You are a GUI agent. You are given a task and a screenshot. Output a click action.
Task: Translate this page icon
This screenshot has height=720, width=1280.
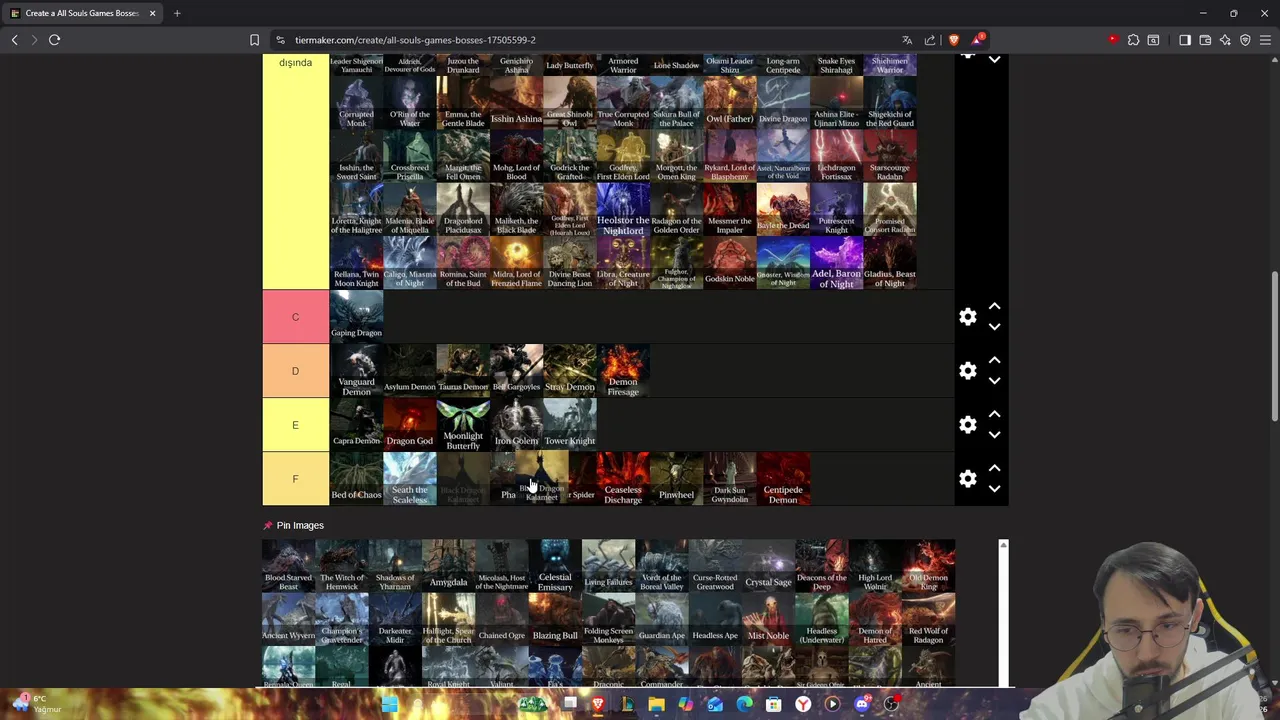coord(907,40)
